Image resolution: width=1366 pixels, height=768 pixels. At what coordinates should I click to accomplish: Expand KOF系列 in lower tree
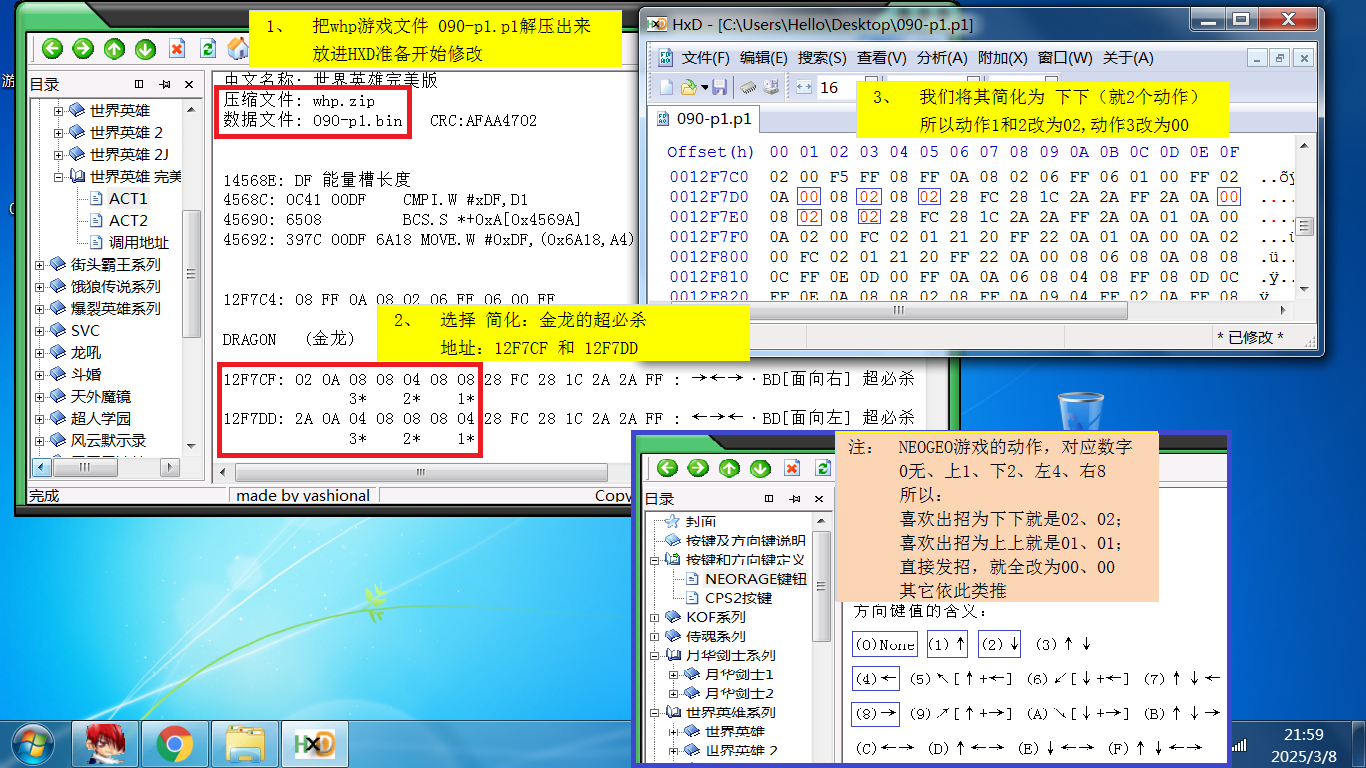[655, 617]
